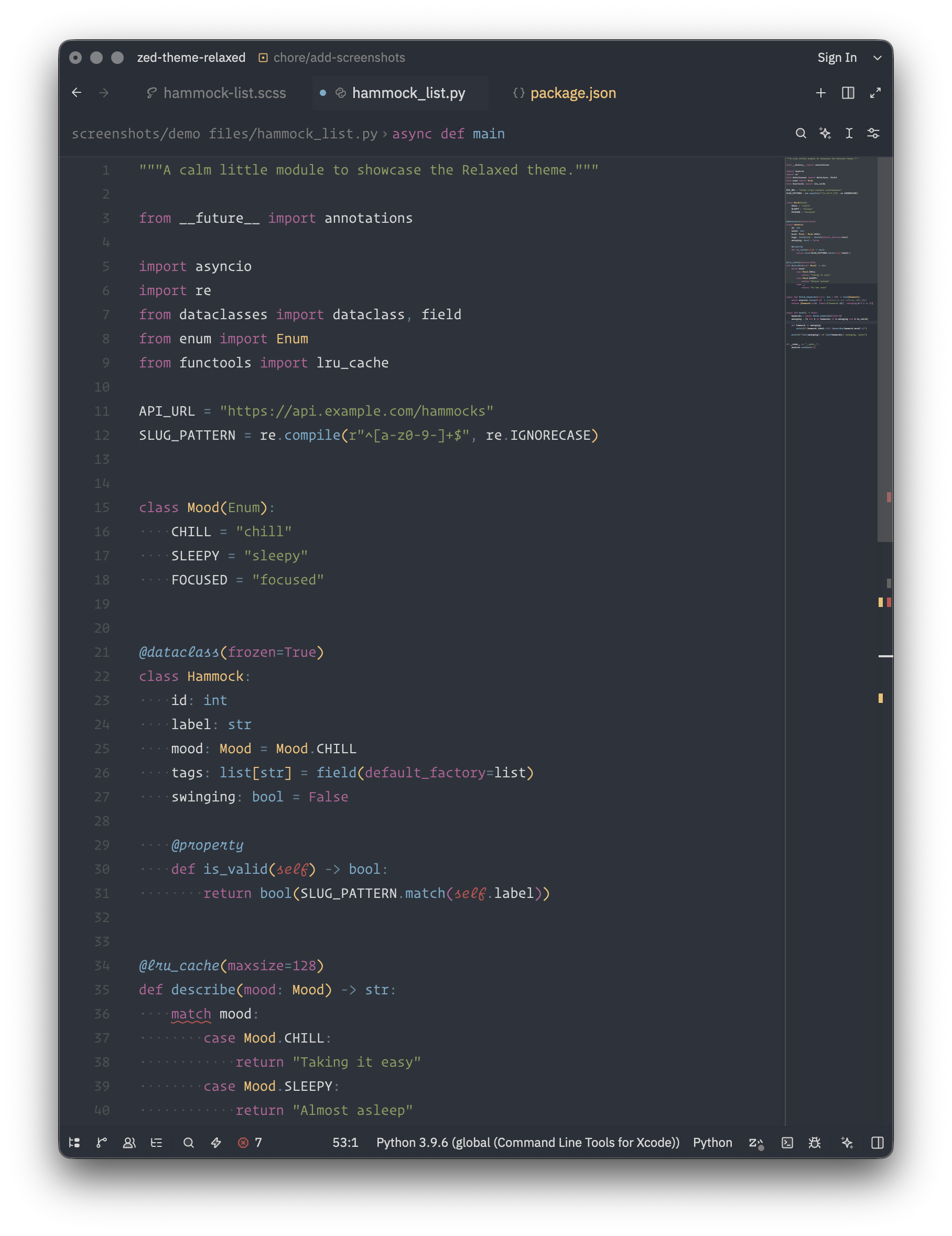Split the editor pane
The image size is (952, 1236).
[x=848, y=93]
